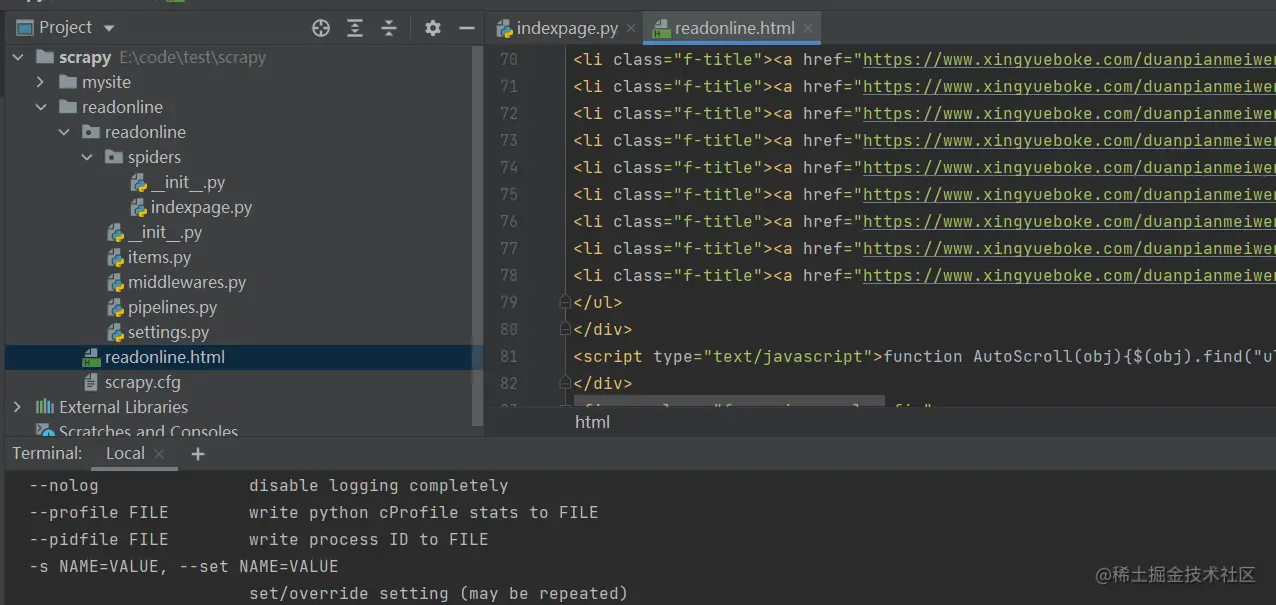Click the Collapse All icon in Project toolbar

(389, 28)
